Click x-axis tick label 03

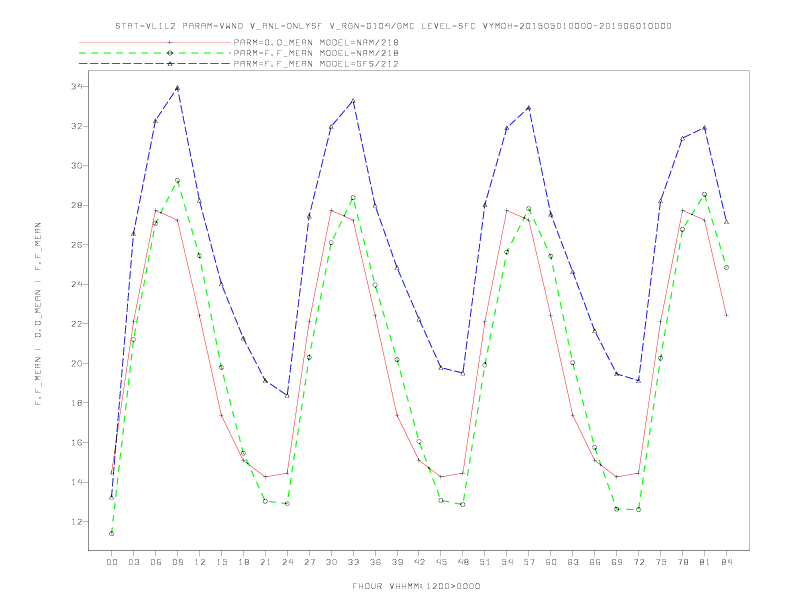click(x=134, y=562)
